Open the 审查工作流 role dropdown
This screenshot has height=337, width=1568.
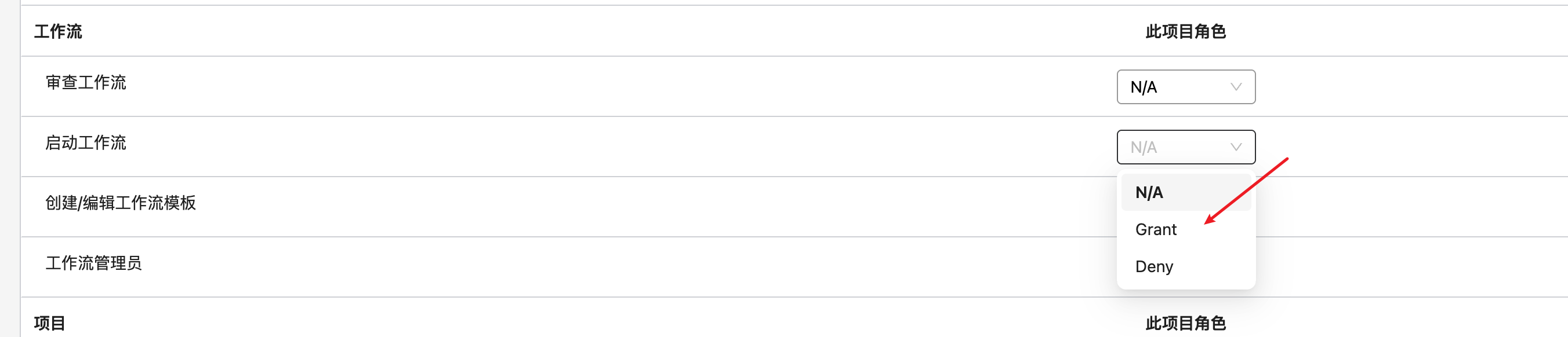pyautogui.click(x=1185, y=87)
